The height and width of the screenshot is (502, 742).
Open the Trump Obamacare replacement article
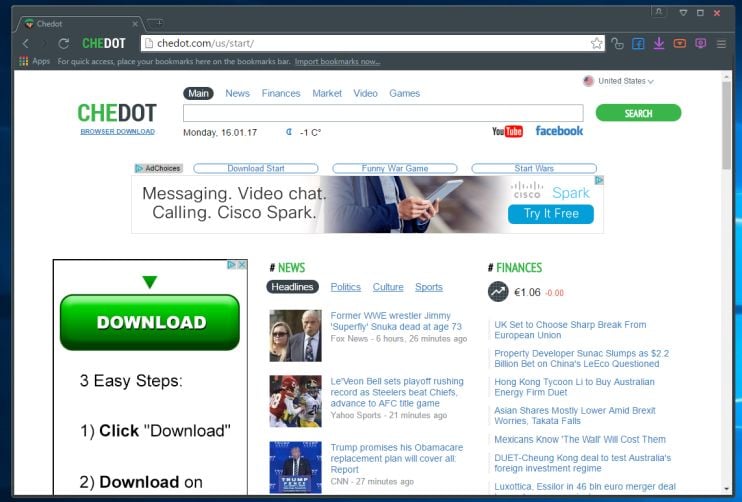coord(397,458)
